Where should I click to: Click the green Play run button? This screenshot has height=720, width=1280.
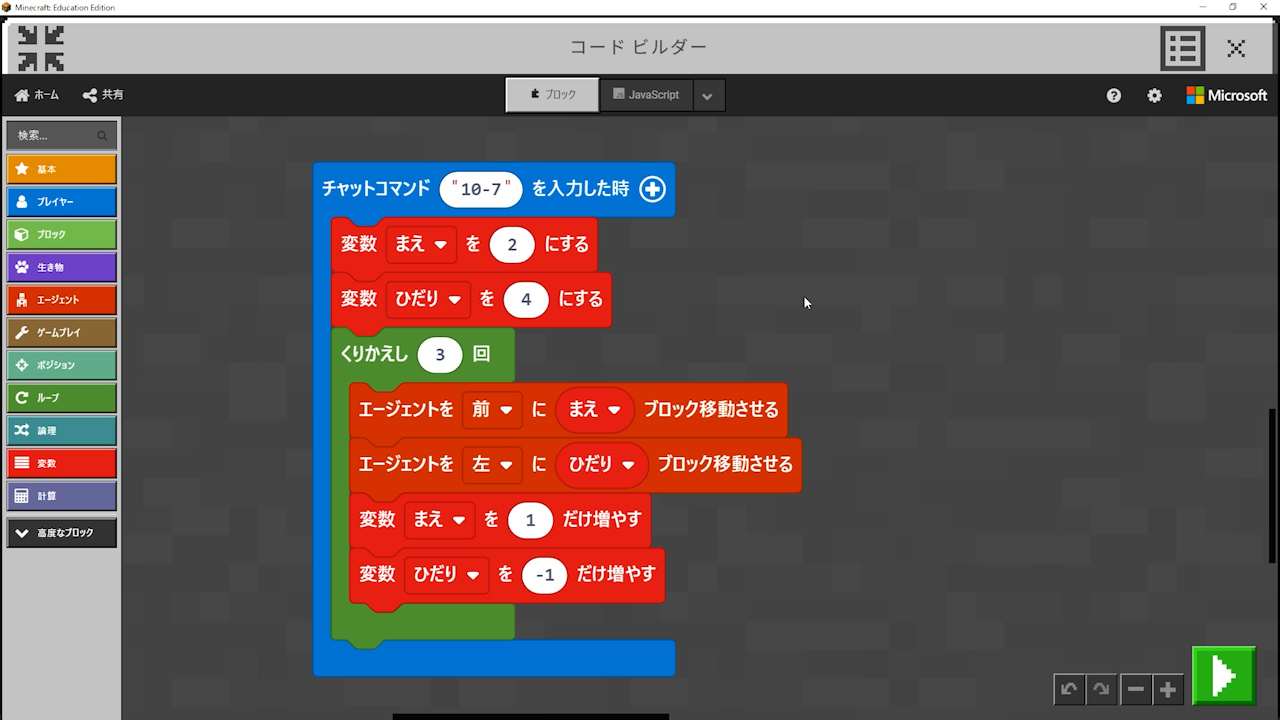pos(1224,676)
